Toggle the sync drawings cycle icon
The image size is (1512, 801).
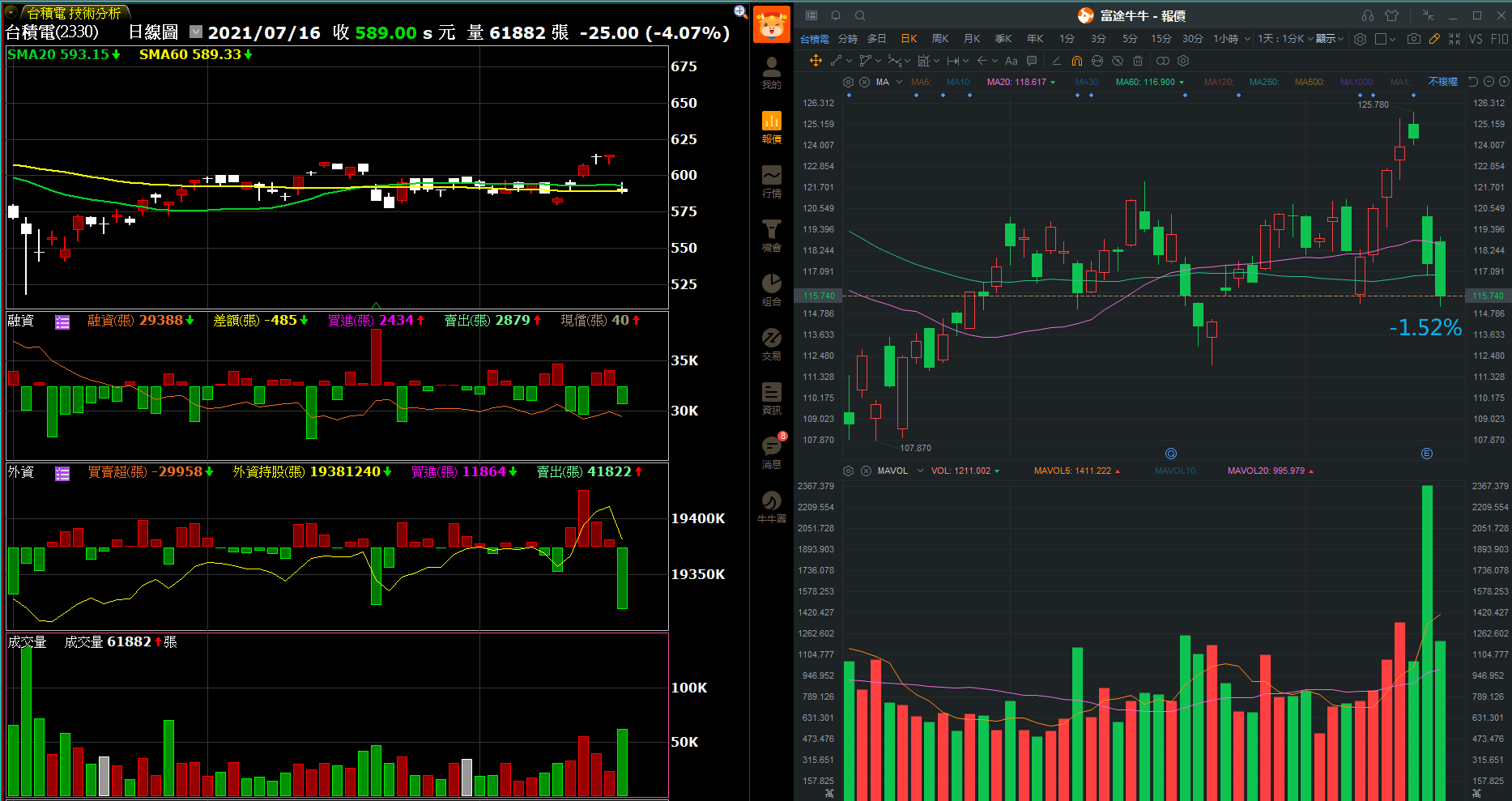[x=1097, y=61]
